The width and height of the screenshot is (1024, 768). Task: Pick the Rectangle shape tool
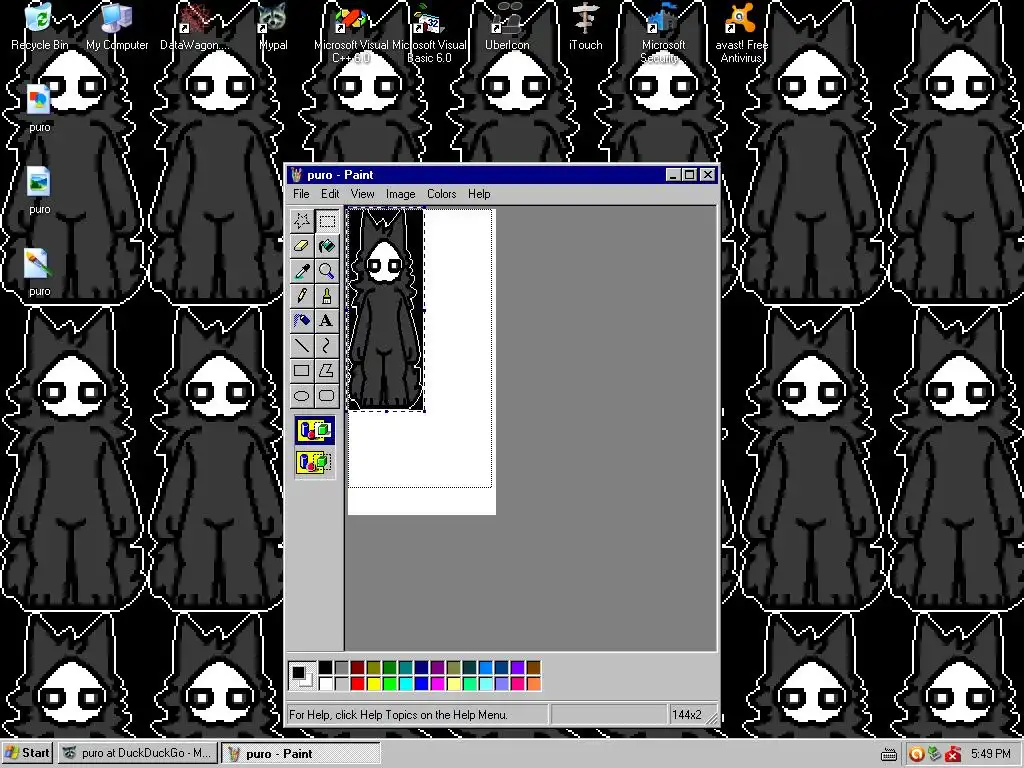[x=302, y=370]
